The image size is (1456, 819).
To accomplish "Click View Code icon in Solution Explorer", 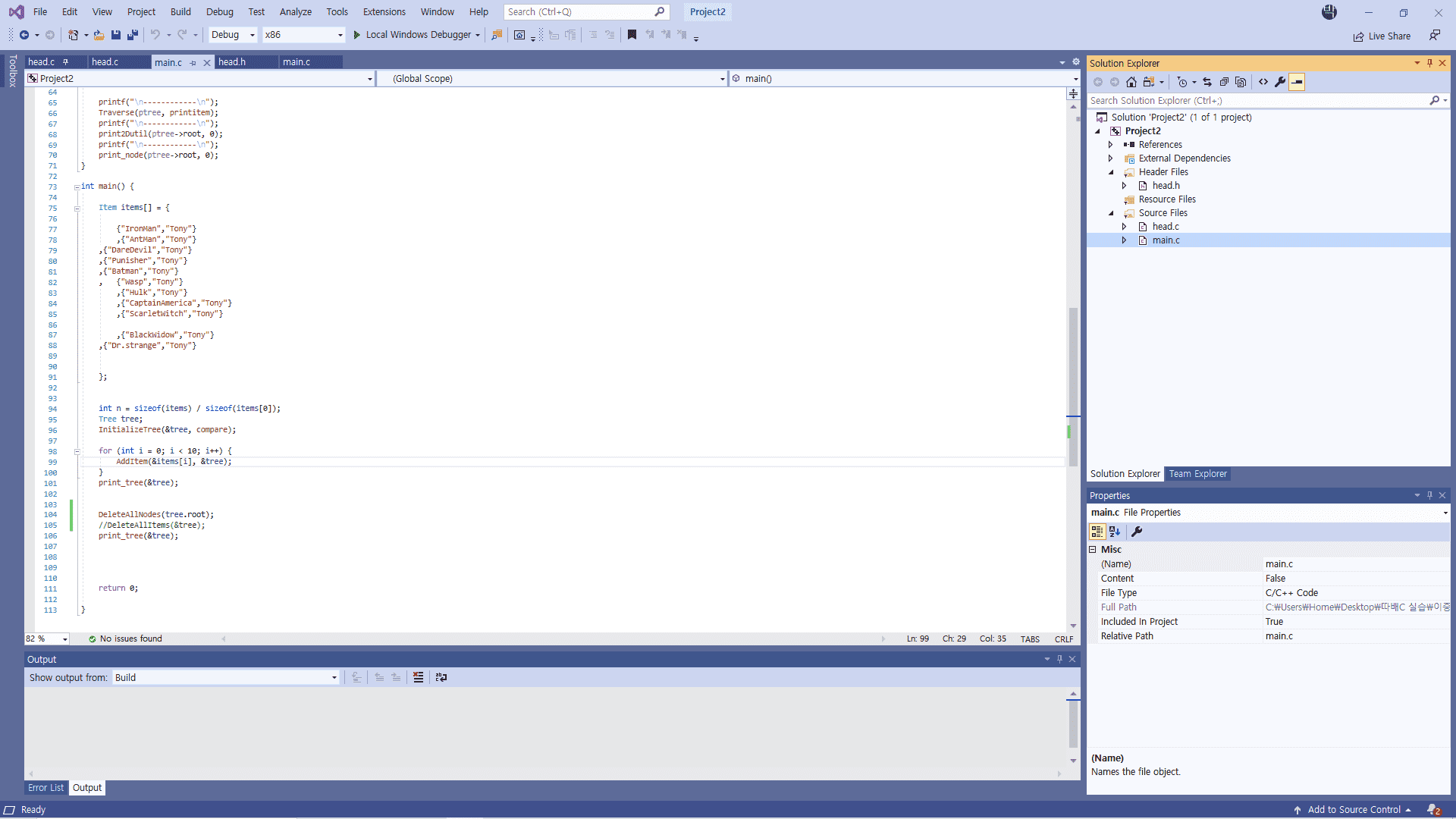I will tap(1263, 82).
